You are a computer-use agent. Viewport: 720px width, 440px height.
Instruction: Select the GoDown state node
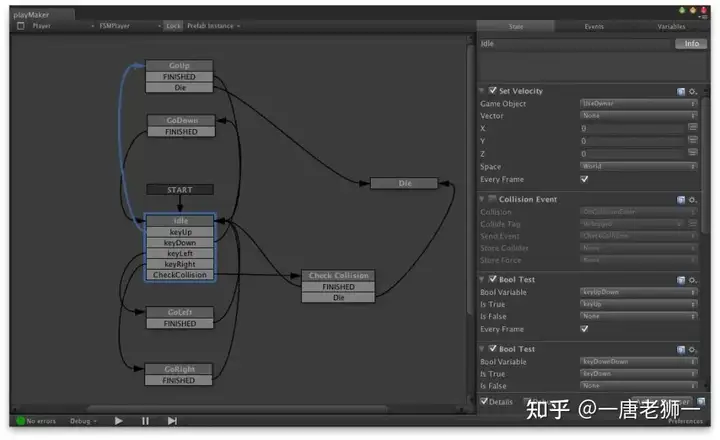tap(181, 120)
